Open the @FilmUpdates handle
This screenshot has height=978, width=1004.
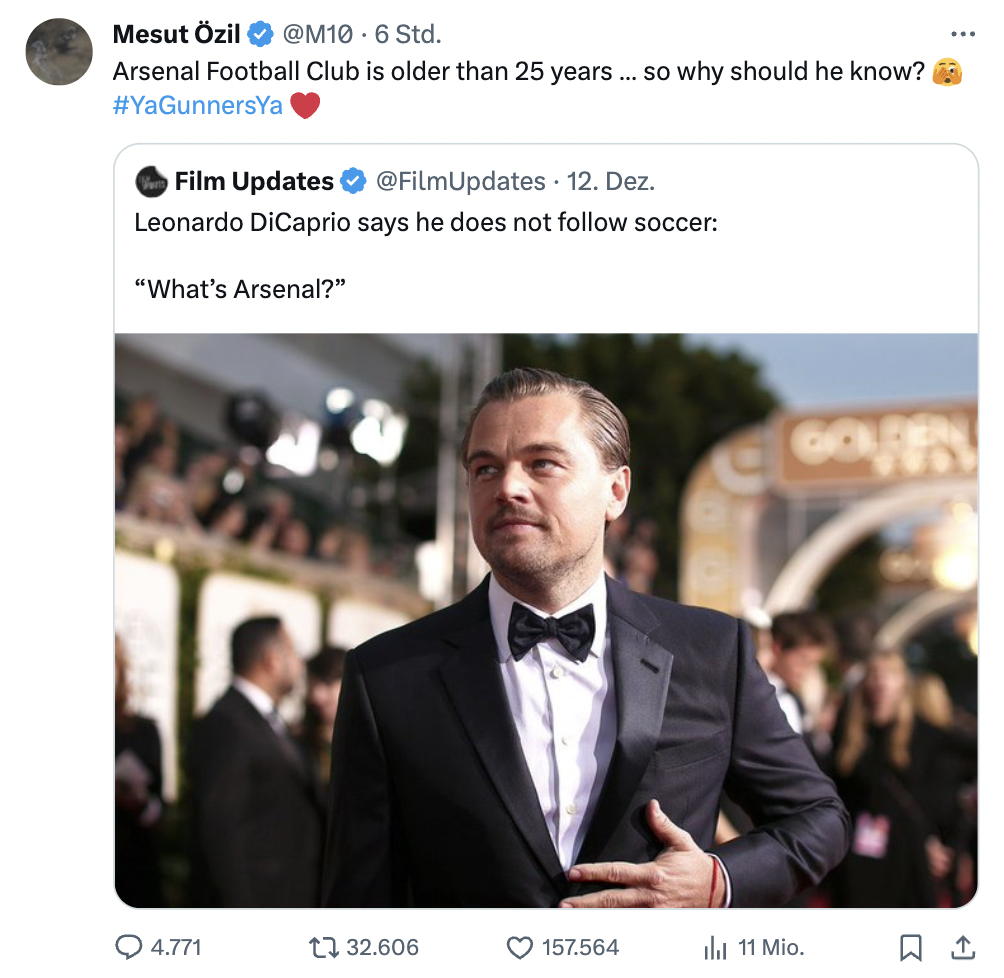[460, 181]
